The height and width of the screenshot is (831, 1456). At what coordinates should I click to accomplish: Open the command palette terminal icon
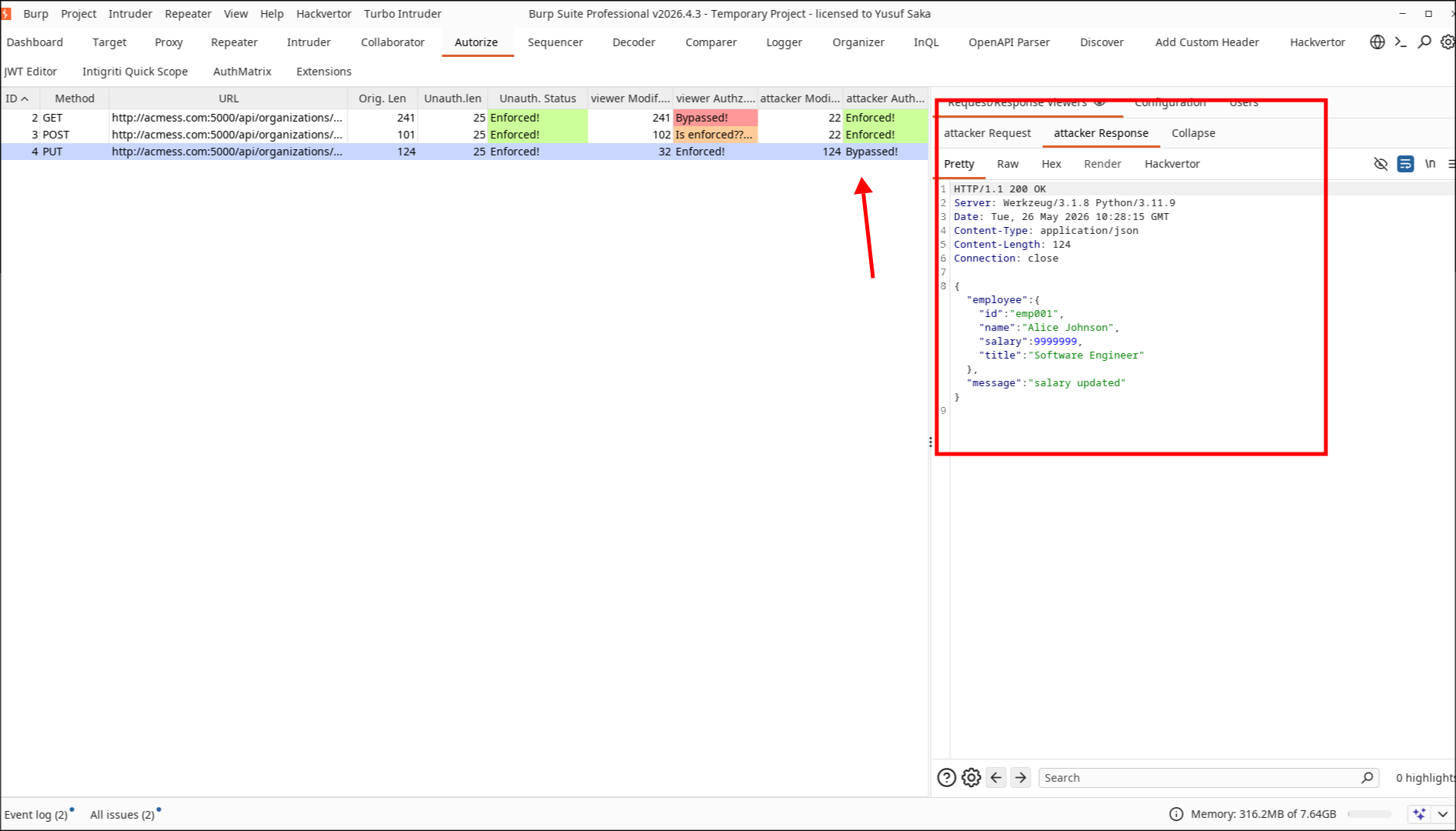coord(1401,42)
